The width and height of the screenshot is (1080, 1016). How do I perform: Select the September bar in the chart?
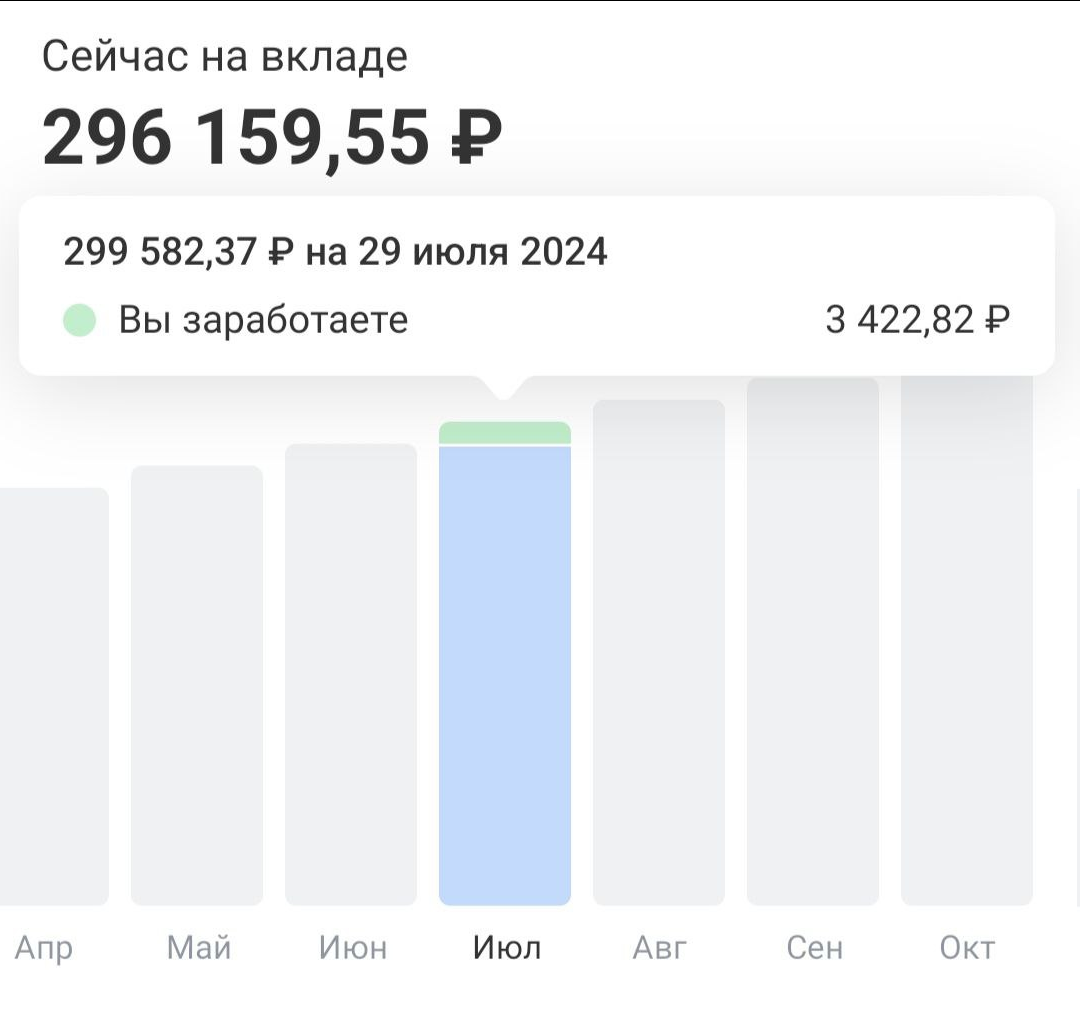813,641
